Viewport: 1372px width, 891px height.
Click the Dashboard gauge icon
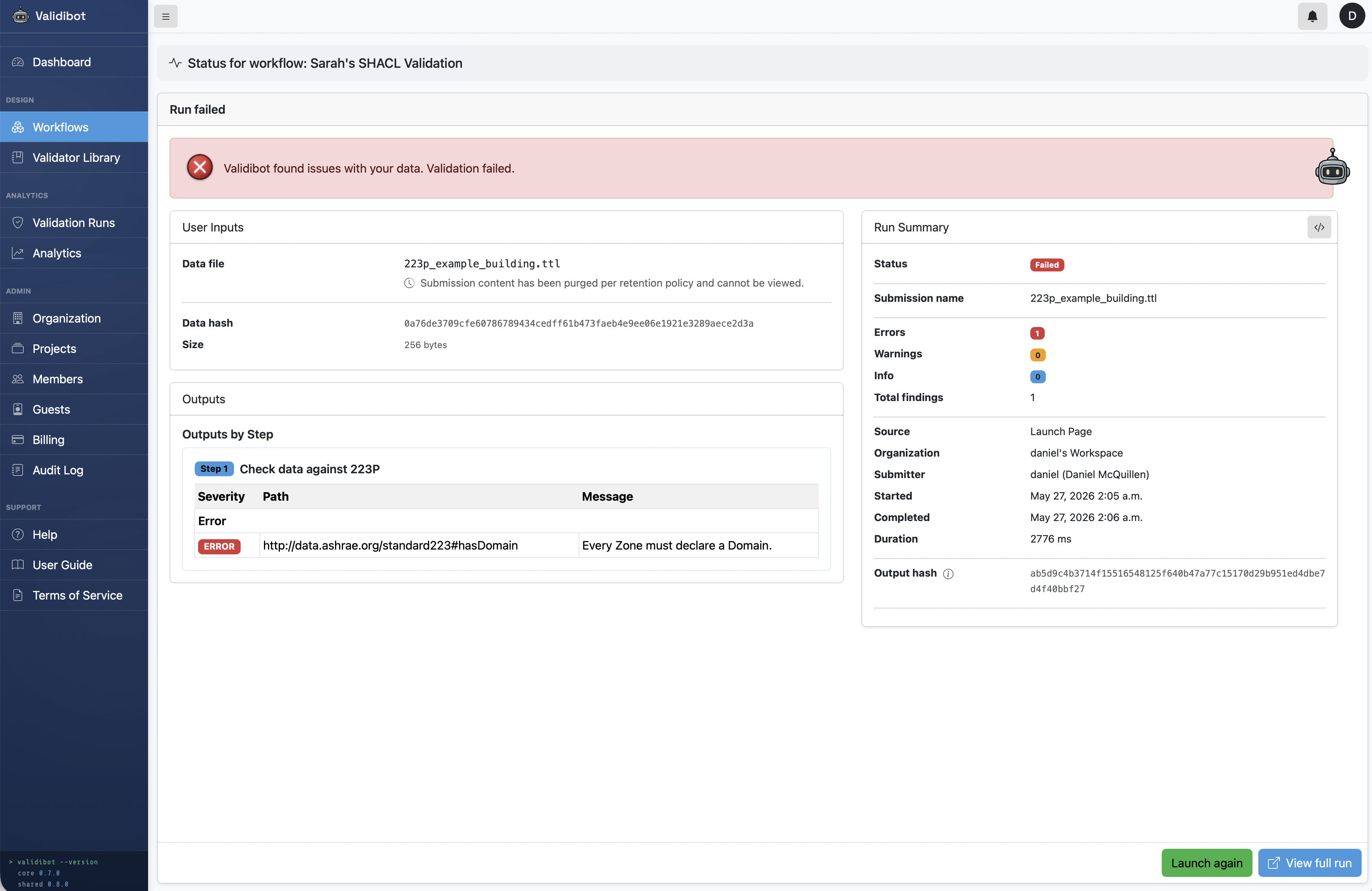coord(18,62)
